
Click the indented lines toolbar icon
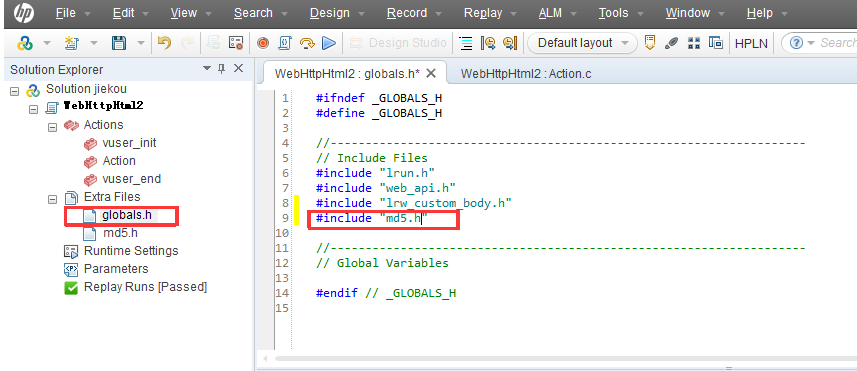[x=466, y=43]
